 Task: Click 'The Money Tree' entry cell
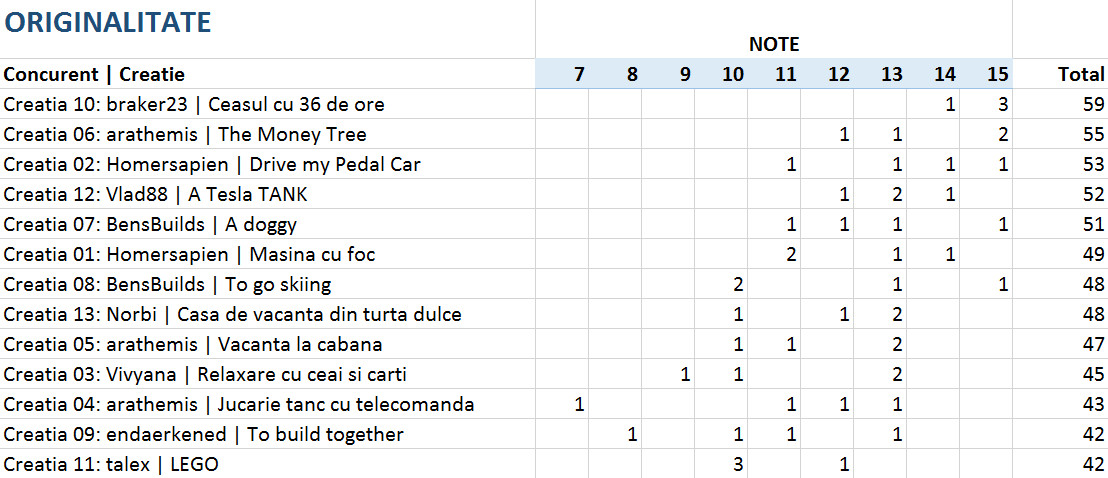pos(185,134)
